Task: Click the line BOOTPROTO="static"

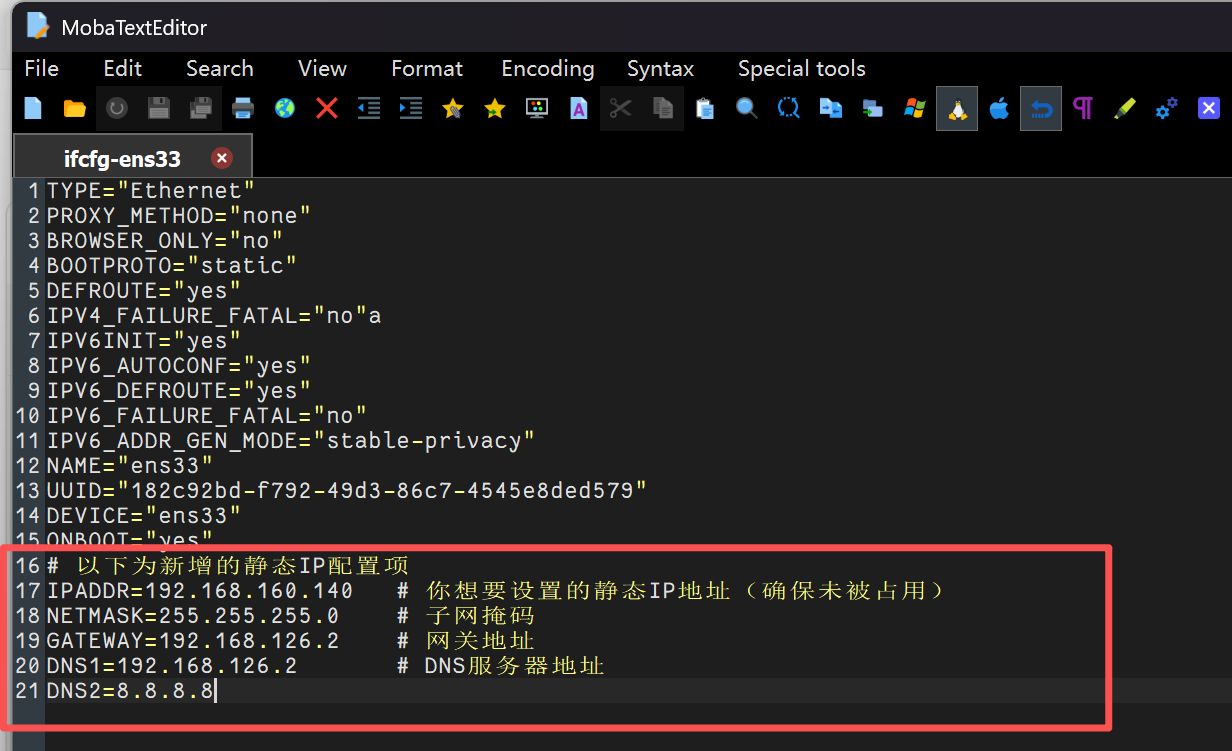Action: point(172,265)
